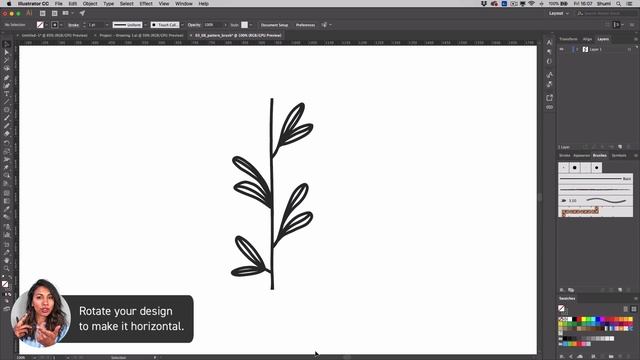
Task: Select the Hand tool
Action: (x=7, y=260)
